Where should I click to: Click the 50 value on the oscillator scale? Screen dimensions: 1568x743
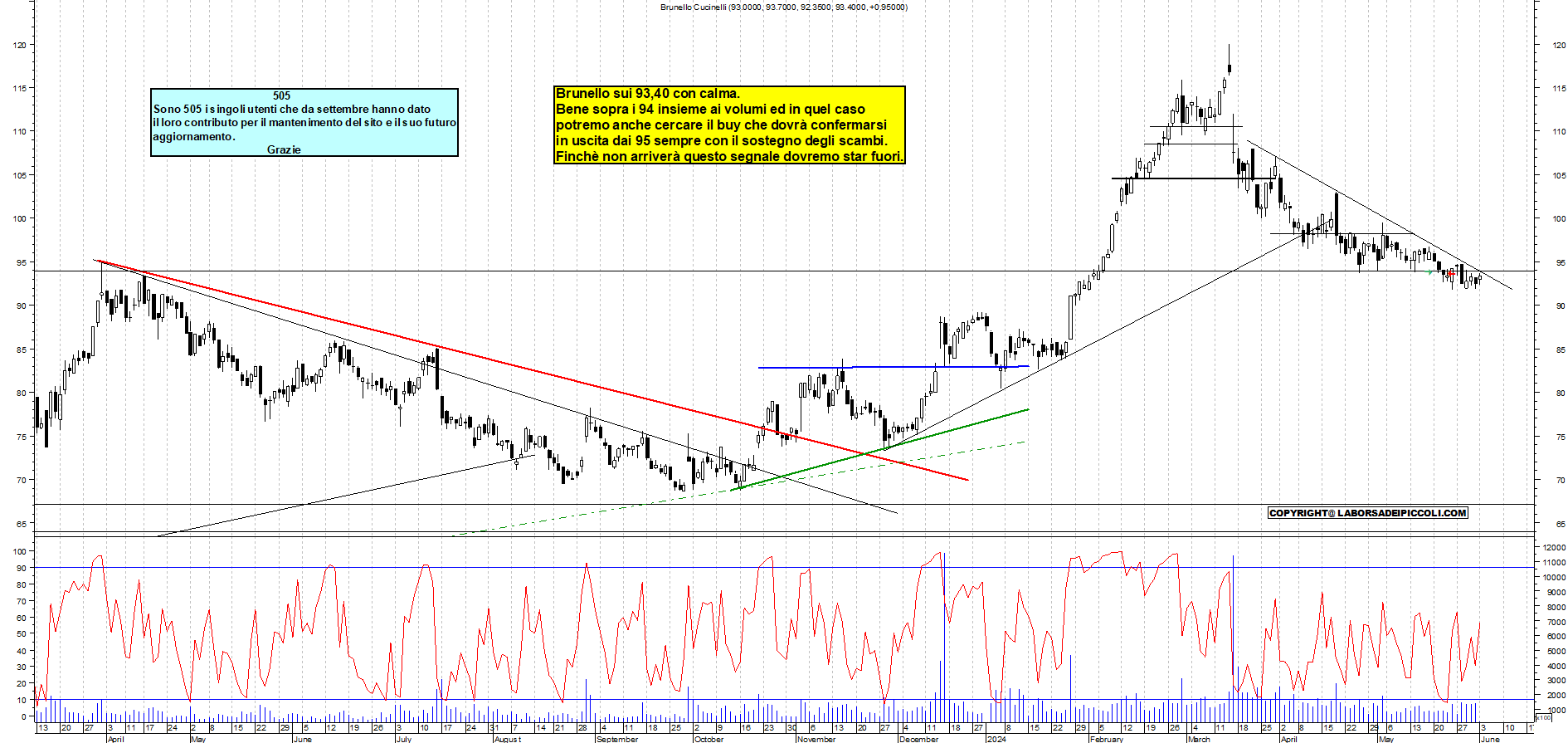21,634
